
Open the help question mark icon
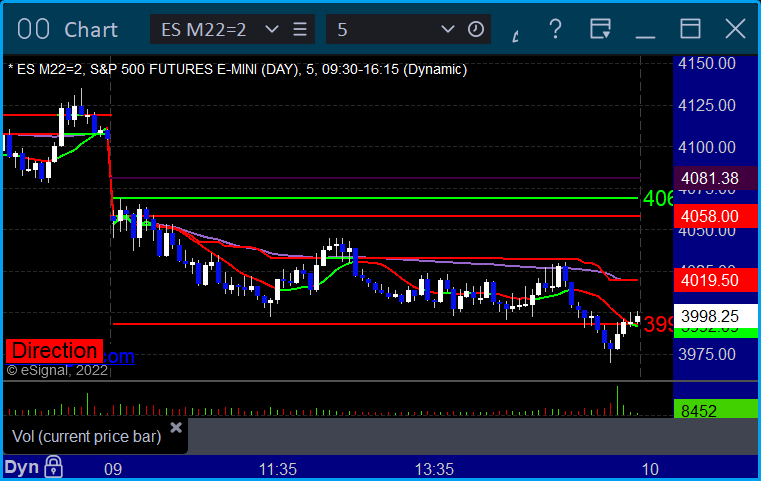point(555,29)
